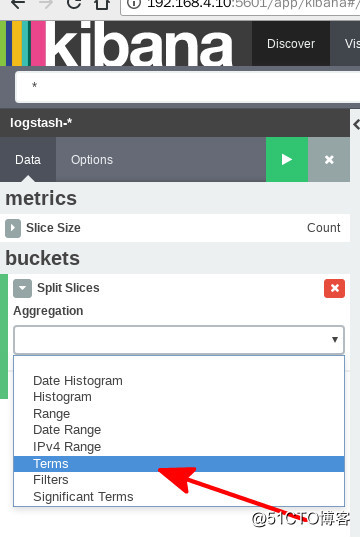Click the Kibana logo

pos(116,43)
